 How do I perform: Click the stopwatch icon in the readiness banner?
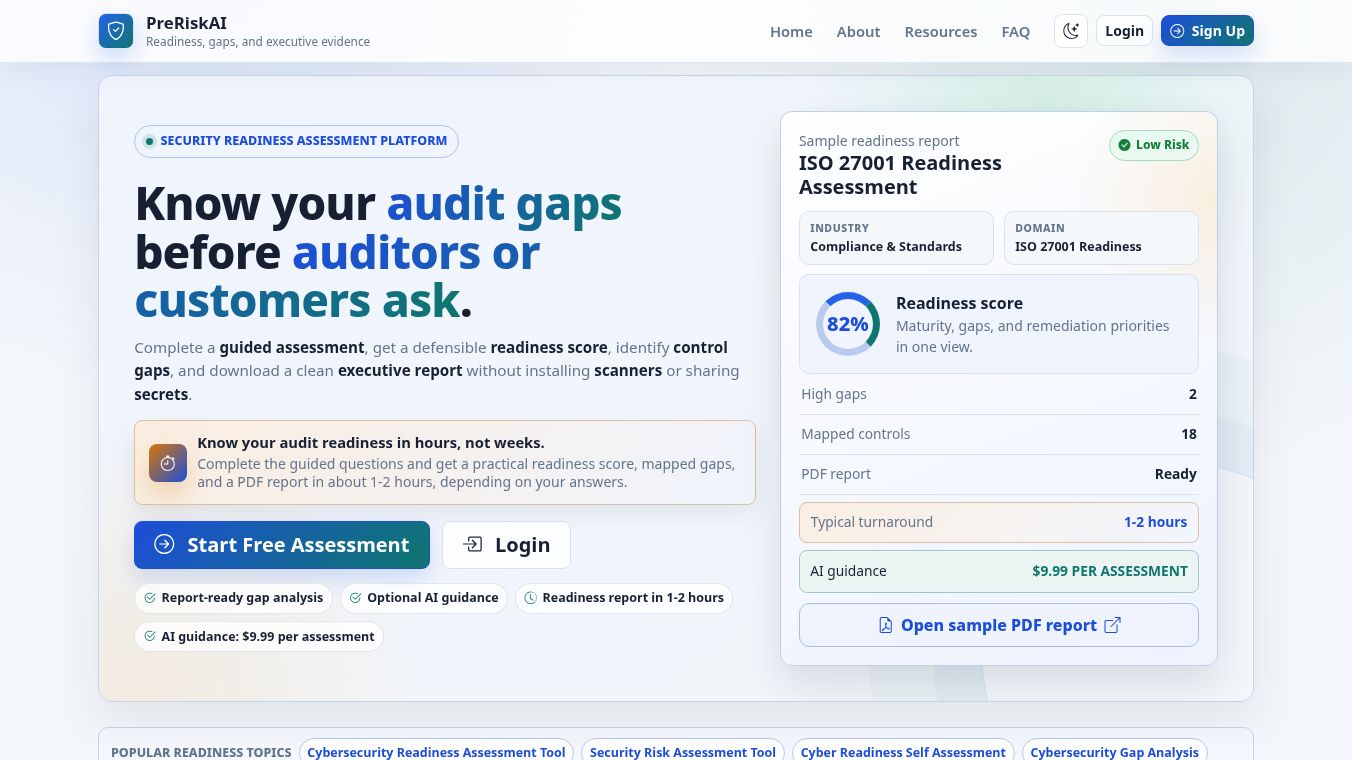point(168,463)
